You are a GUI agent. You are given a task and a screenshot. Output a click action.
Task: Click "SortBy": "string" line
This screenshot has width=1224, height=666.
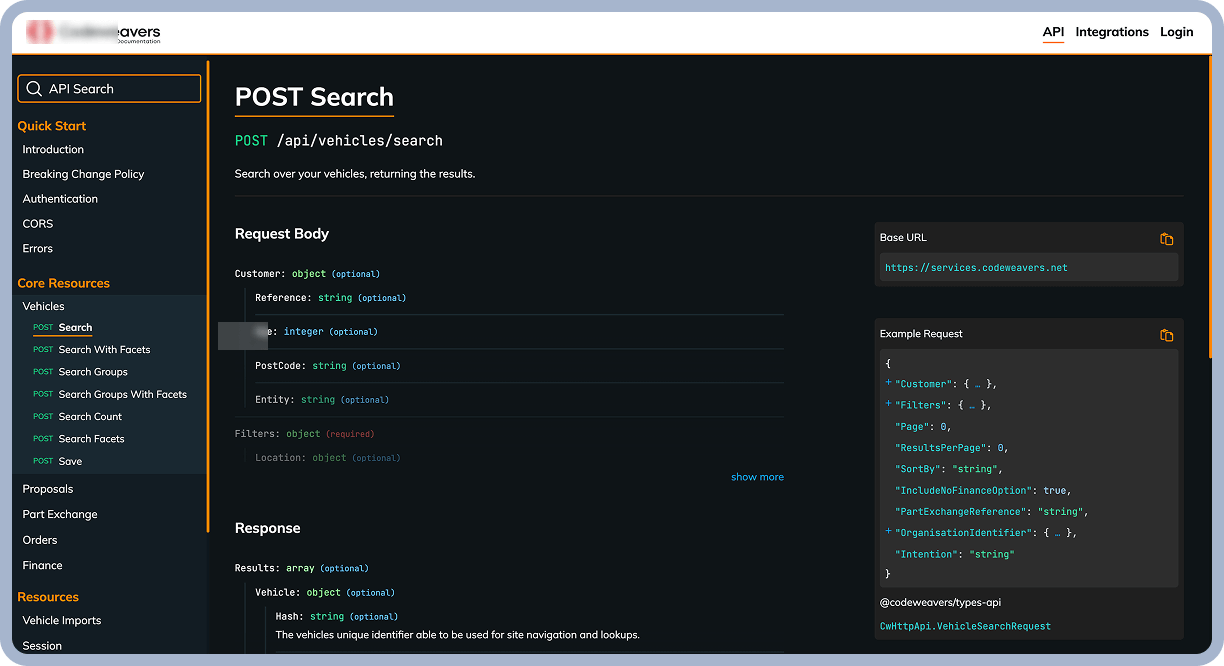[949, 469]
